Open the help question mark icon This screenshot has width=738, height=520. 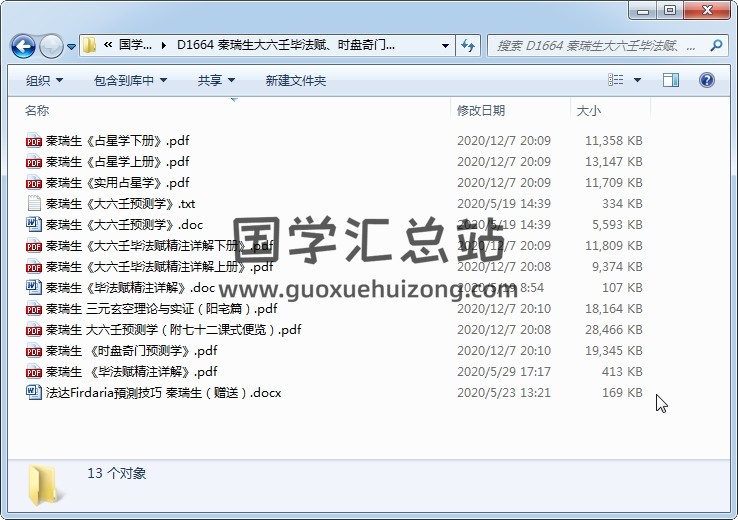pyautogui.click(x=706, y=80)
